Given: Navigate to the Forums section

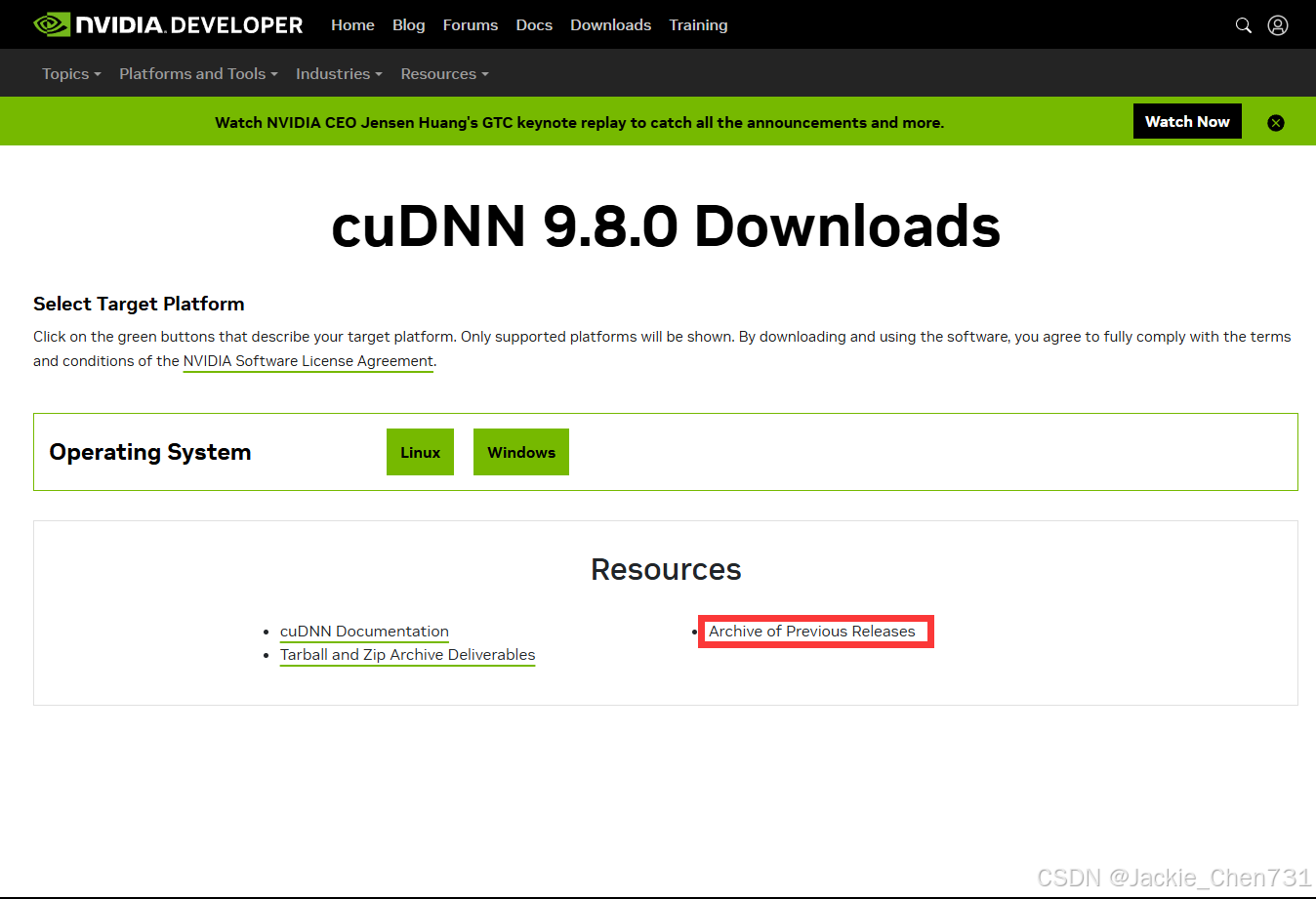Looking at the screenshot, I should 471,24.
